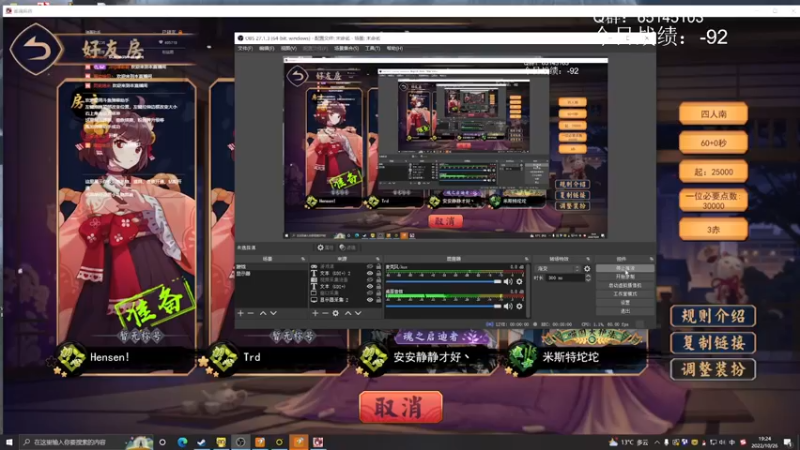This screenshot has height=450, width=800.
Task: Open mic audio settings gear
Action: [519, 281]
